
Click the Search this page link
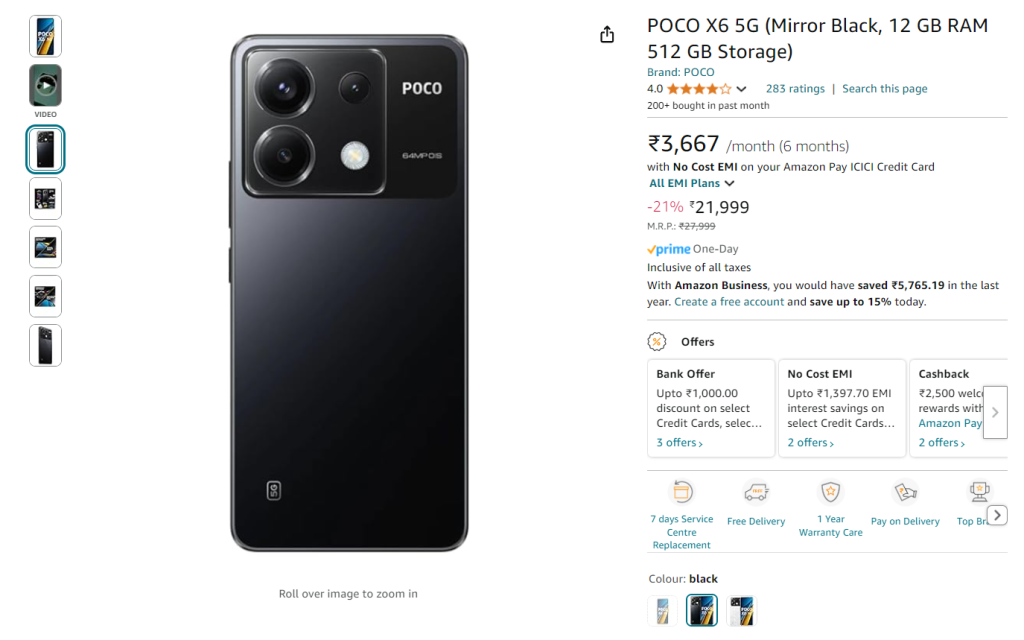point(884,88)
